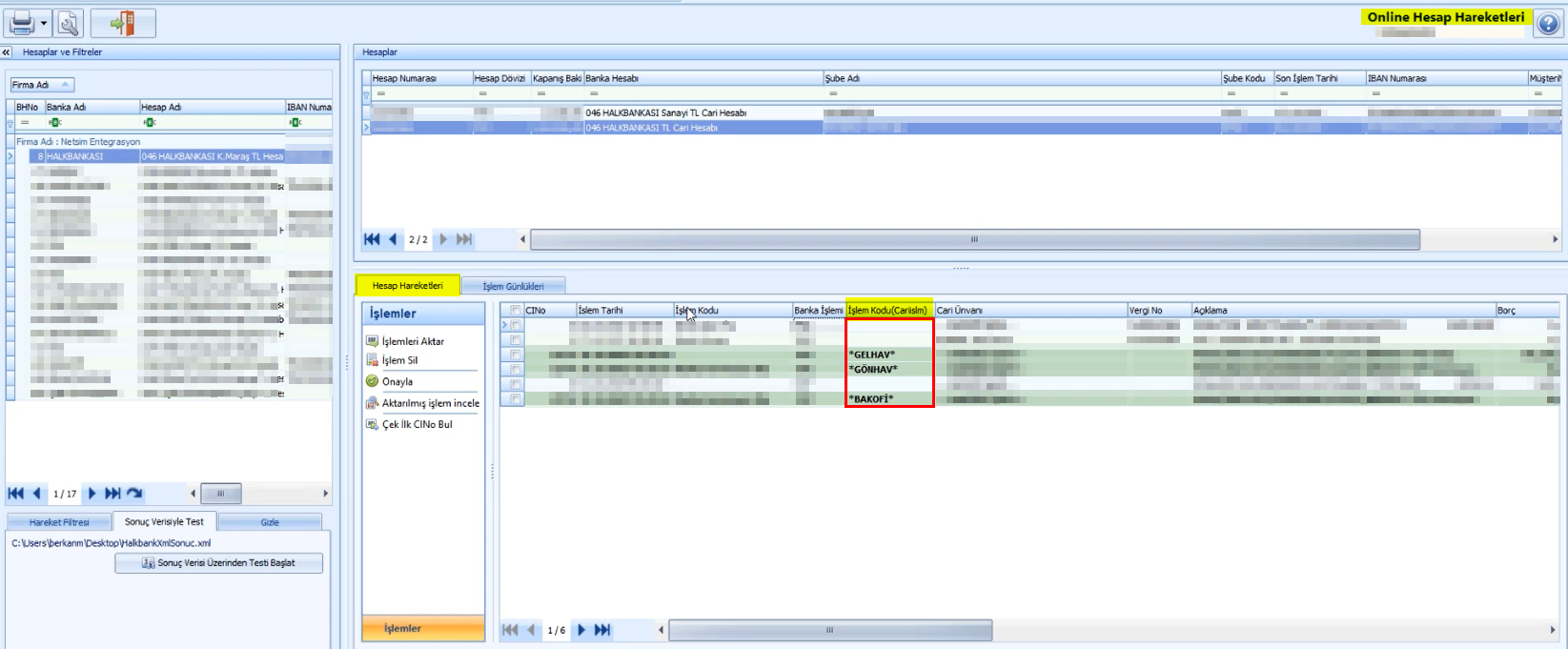Open equals filter operator under Hesap Numarası
The width and height of the screenshot is (1568, 649).
click(x=381, y=93)
